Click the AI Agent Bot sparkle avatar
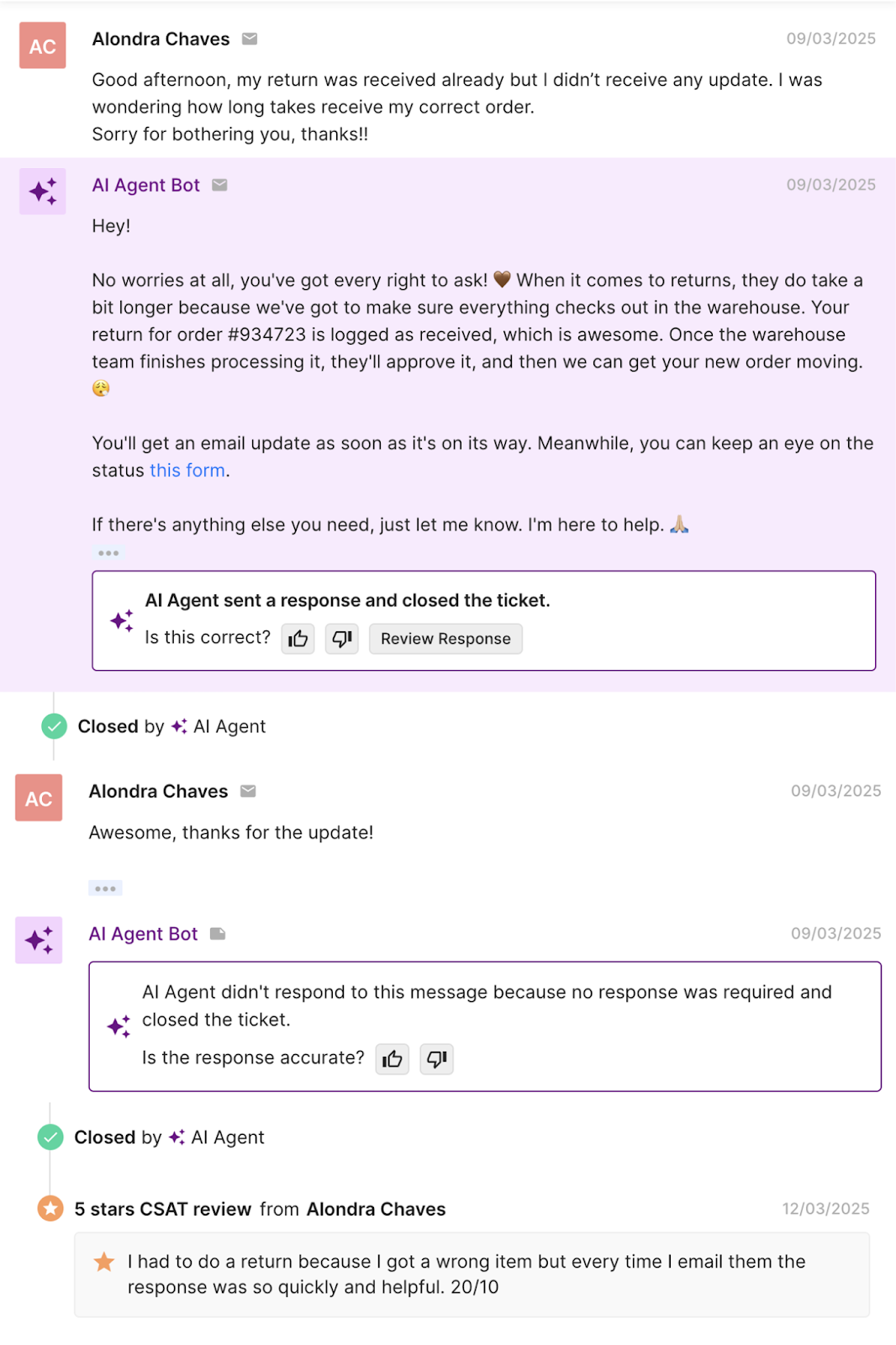 pyautogui.click(x=43, y=191)
